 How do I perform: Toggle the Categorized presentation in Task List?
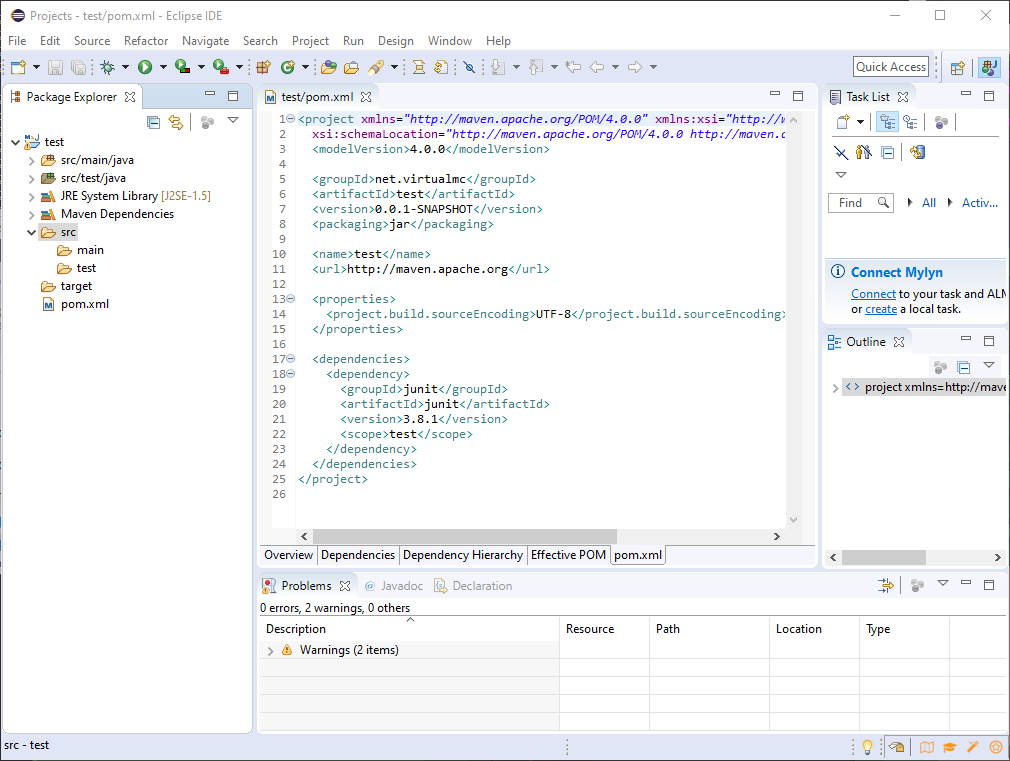click(887, 123)
